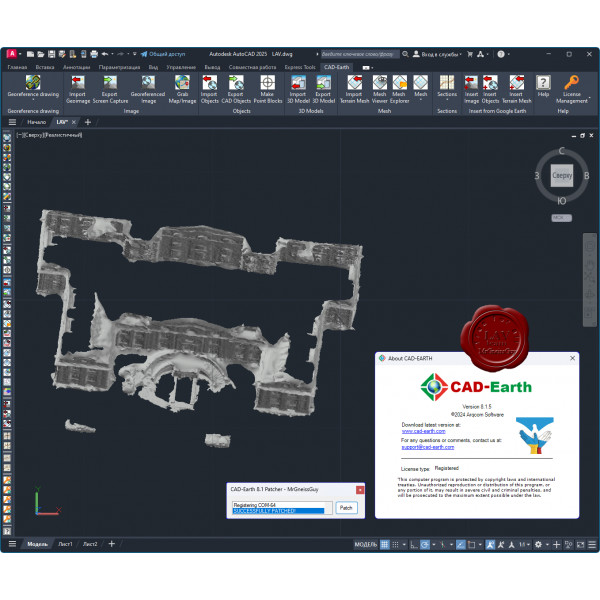Click SUCCESSFULLY PATCHED! line in patcher

click(278, 511)
